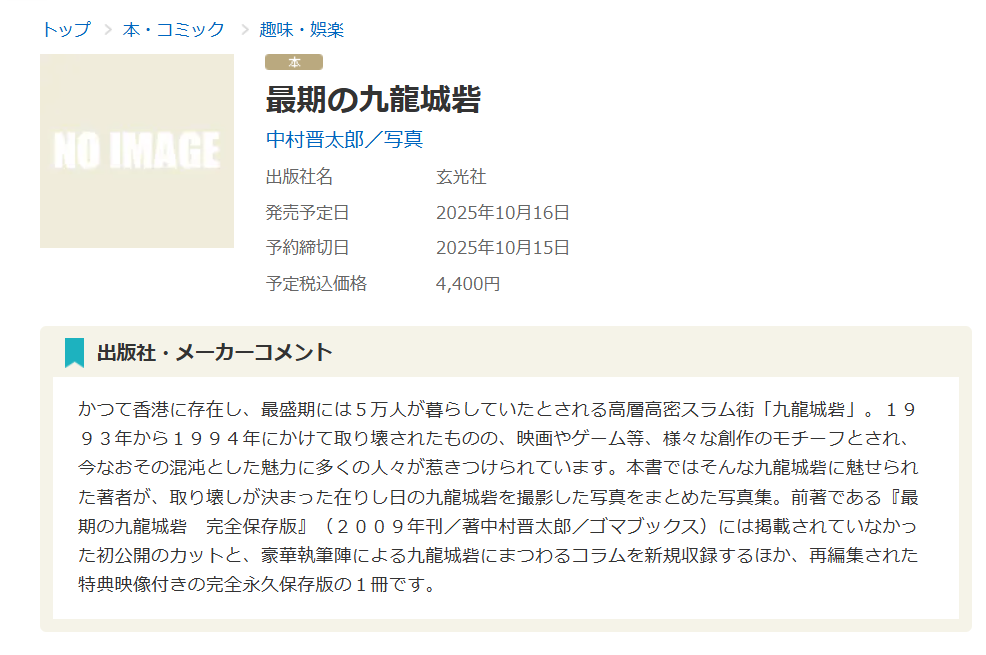Viewport: 986px width, 655px height.
Task: Open author link 中村晋太郎／写真
Action: coord(344,139)
